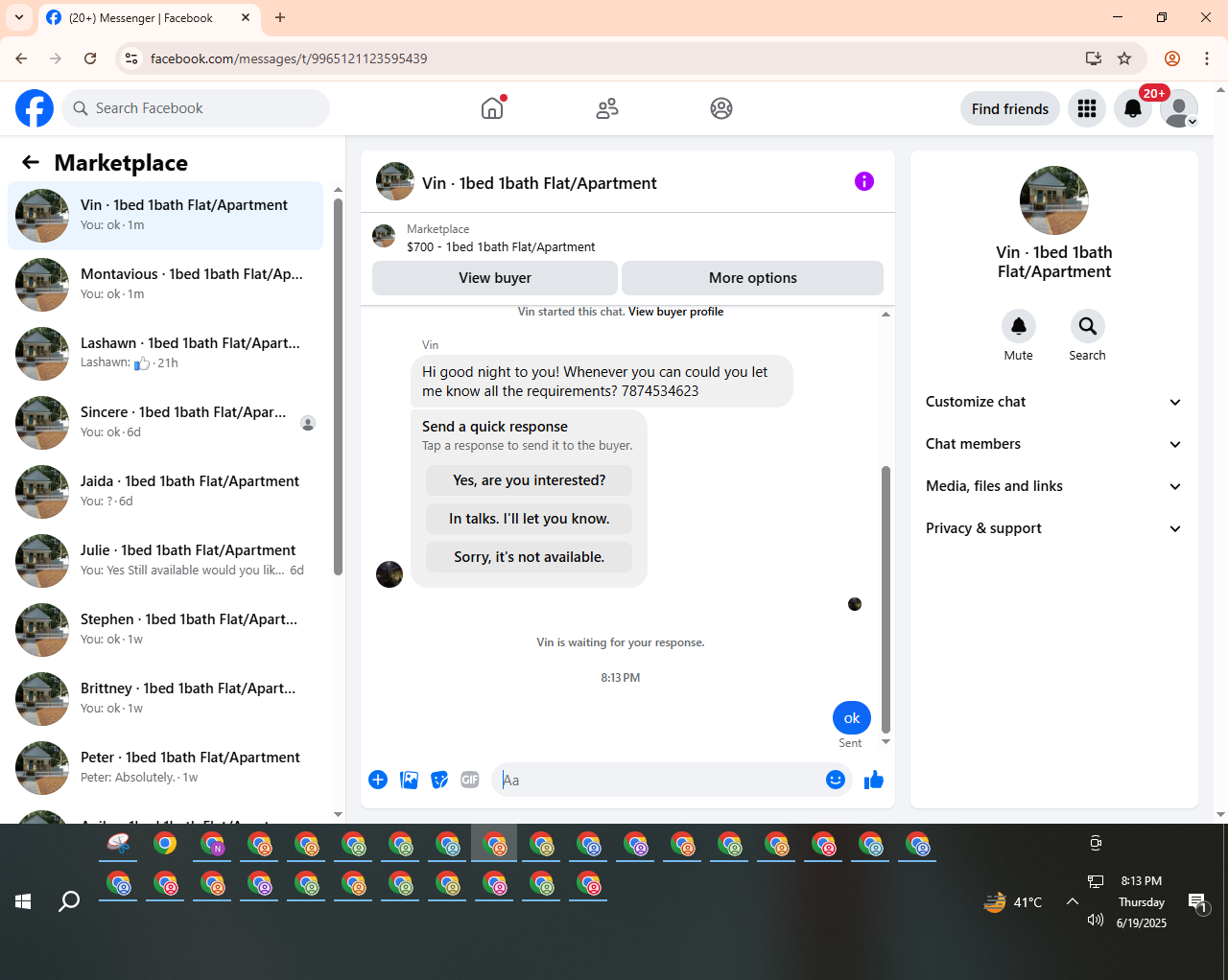Open the Chrome profile icon
The image size is (1228, 980).
tap(1172, 58)
